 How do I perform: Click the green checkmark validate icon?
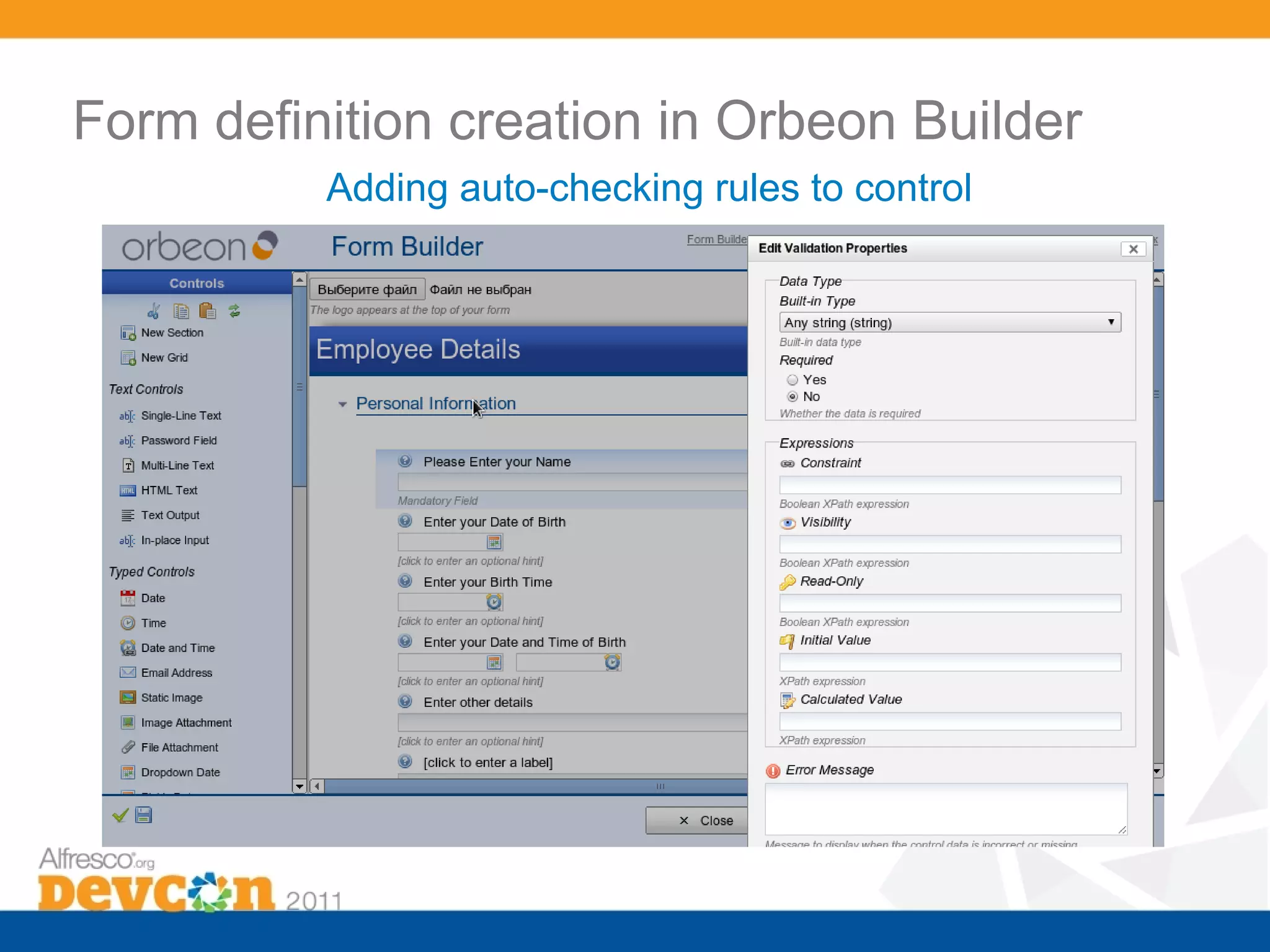click(120, 815)
